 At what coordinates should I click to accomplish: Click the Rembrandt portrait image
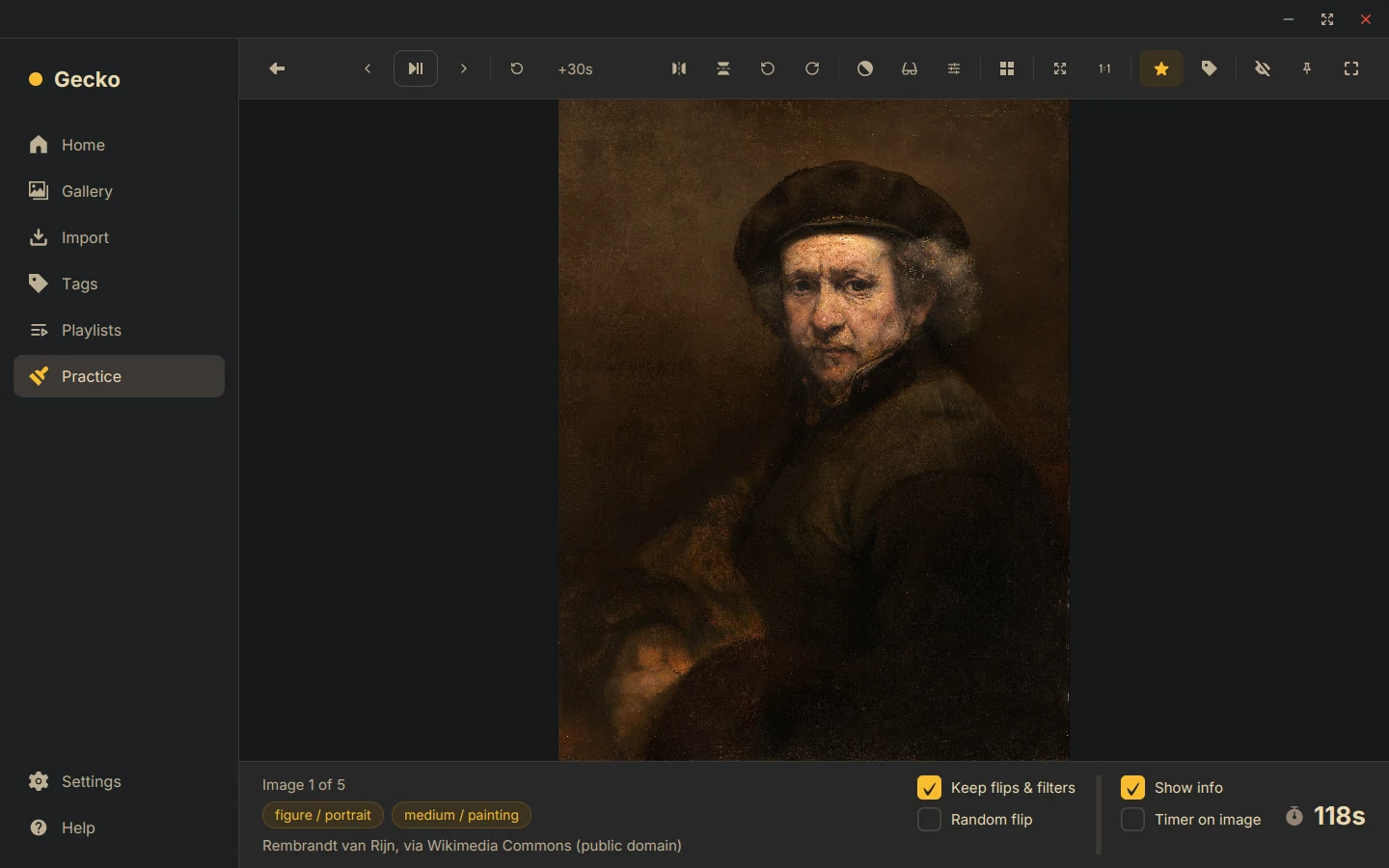coord(813,430)
